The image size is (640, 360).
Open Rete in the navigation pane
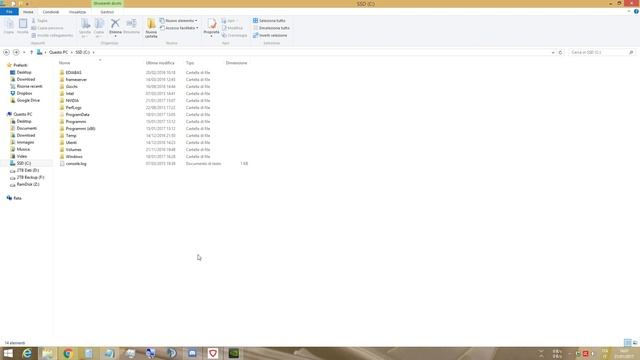coord(17,198)
